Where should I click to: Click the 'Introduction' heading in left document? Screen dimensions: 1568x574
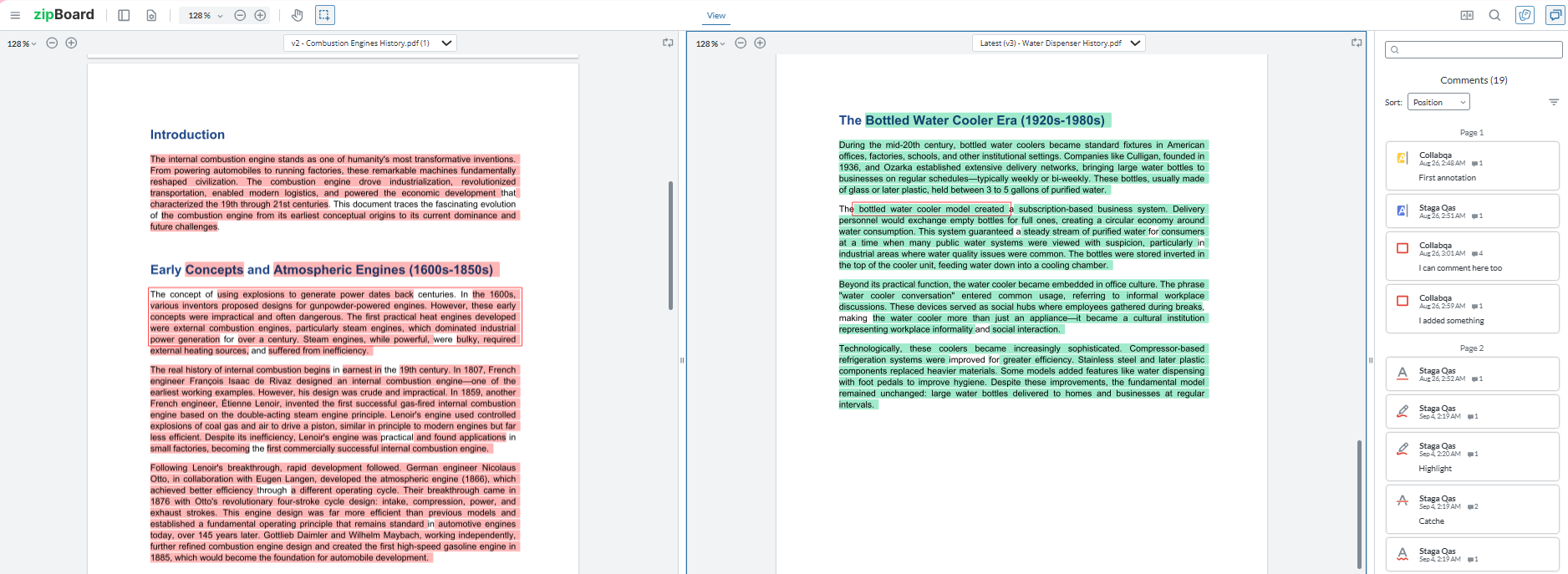(x=187, y=135)
